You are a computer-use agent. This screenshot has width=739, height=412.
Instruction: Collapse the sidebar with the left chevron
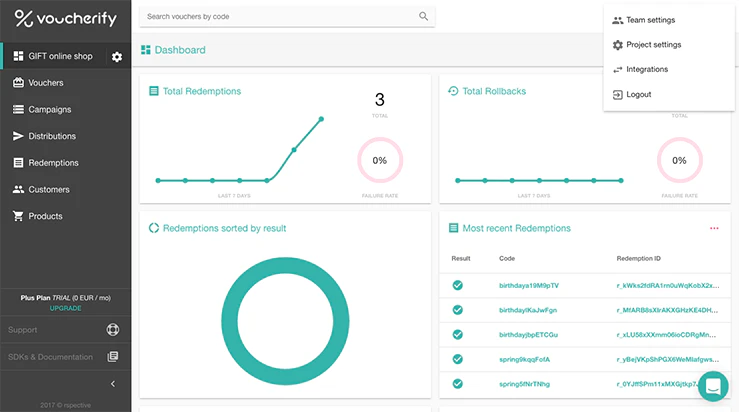[113, 384]
